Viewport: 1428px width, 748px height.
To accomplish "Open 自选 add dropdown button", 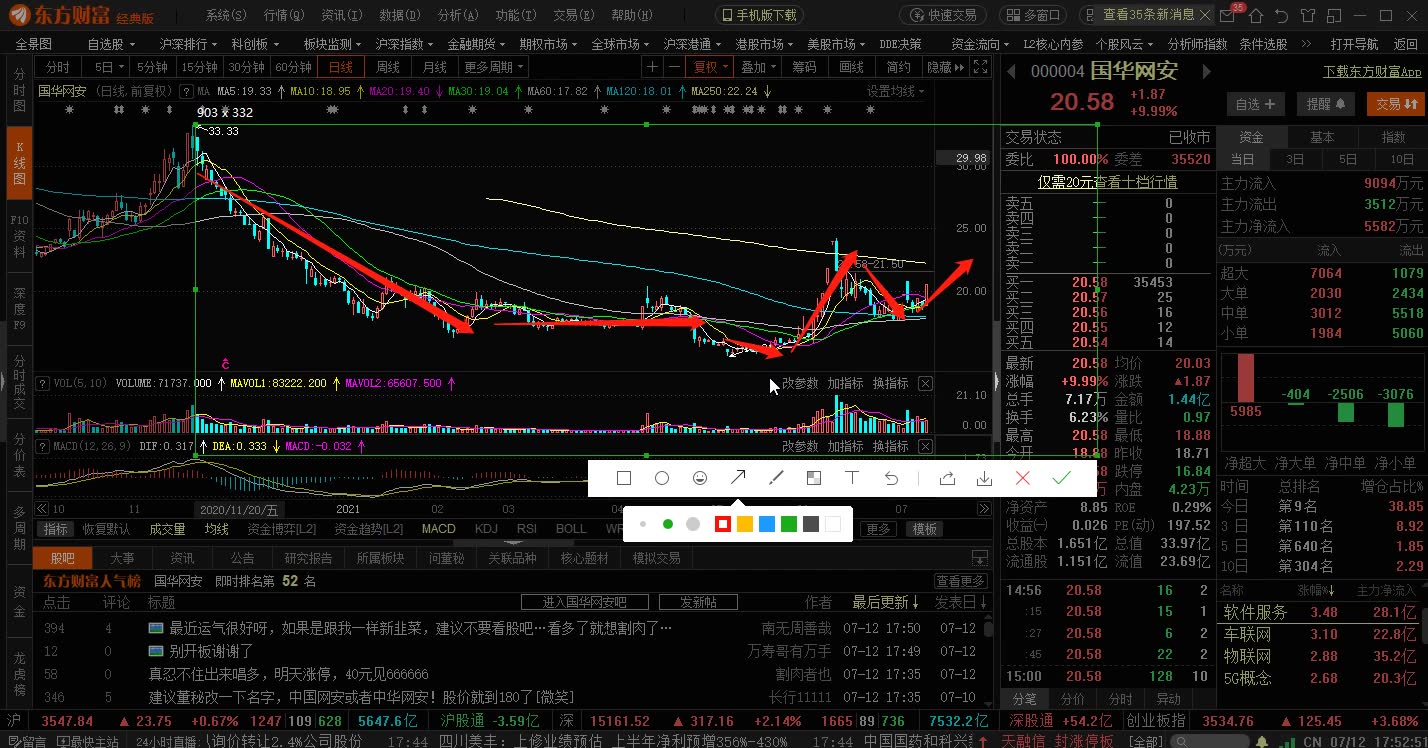I will 1255,103.
